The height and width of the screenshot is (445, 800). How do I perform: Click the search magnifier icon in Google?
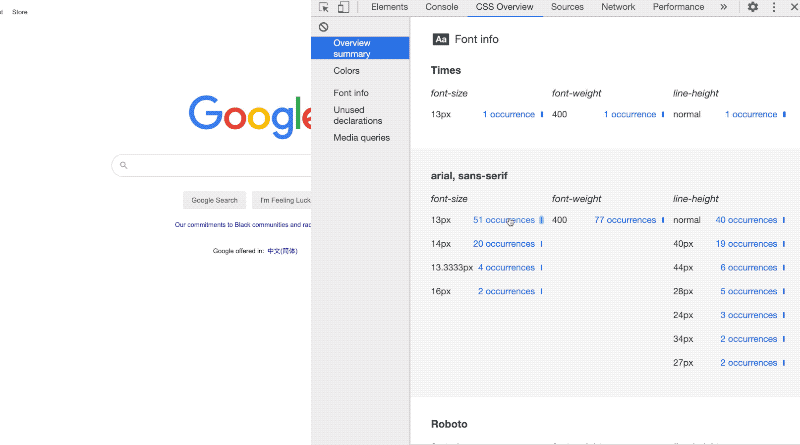(124, 166)
